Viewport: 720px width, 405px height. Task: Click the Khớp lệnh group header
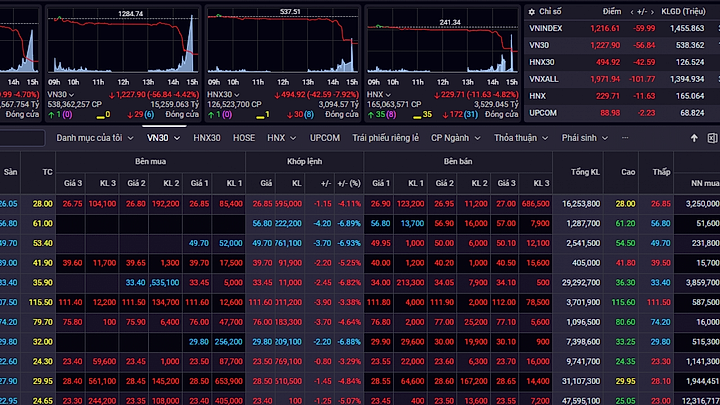[x=304, y=162]
